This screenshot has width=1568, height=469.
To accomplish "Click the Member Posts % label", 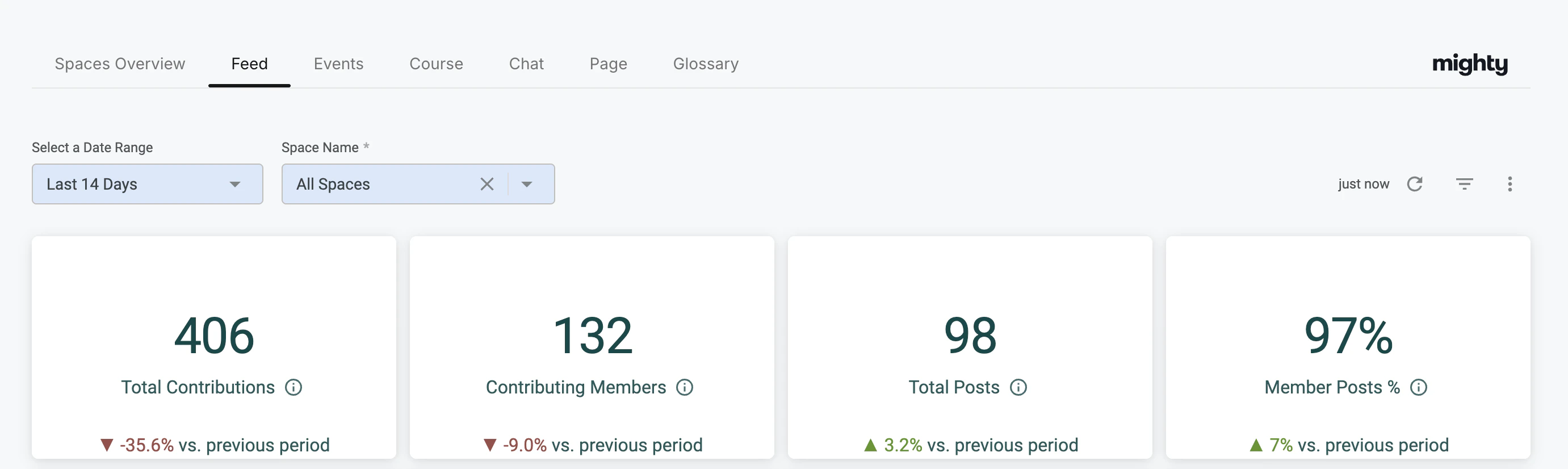I will pos(1332,387).
